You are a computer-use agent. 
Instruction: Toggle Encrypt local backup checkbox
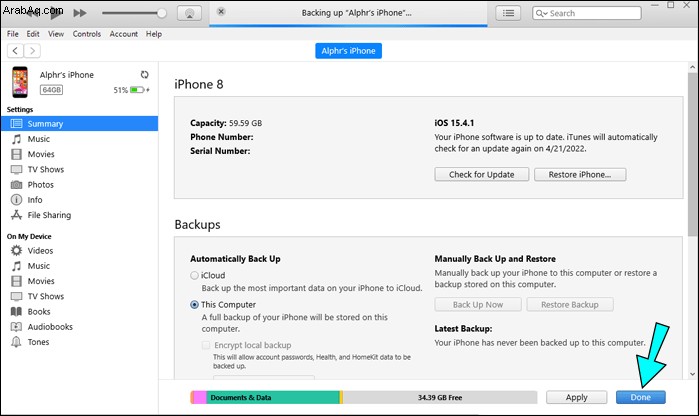point(207,345)
